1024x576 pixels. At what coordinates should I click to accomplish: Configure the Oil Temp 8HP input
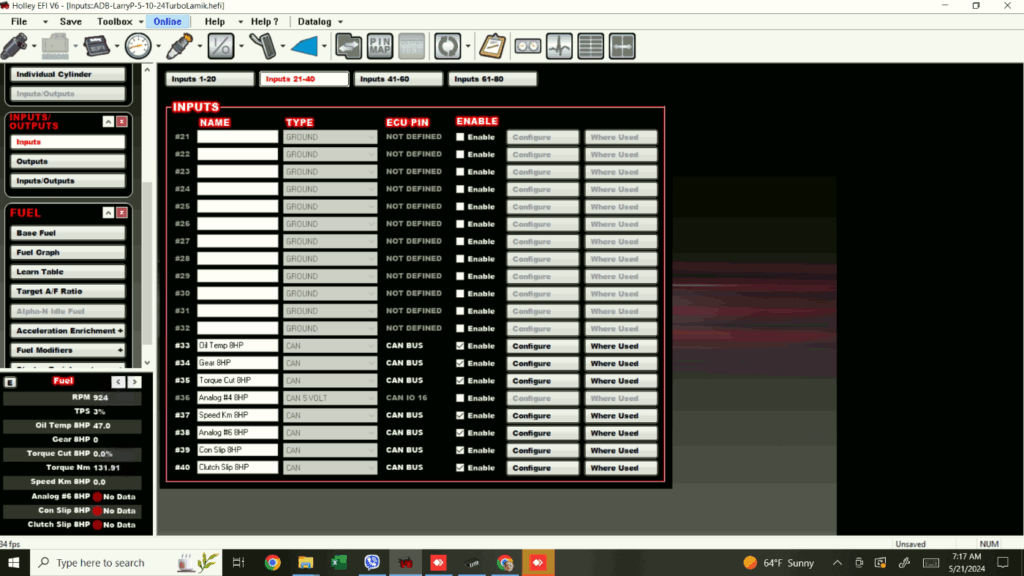click(x=543, y=346)
